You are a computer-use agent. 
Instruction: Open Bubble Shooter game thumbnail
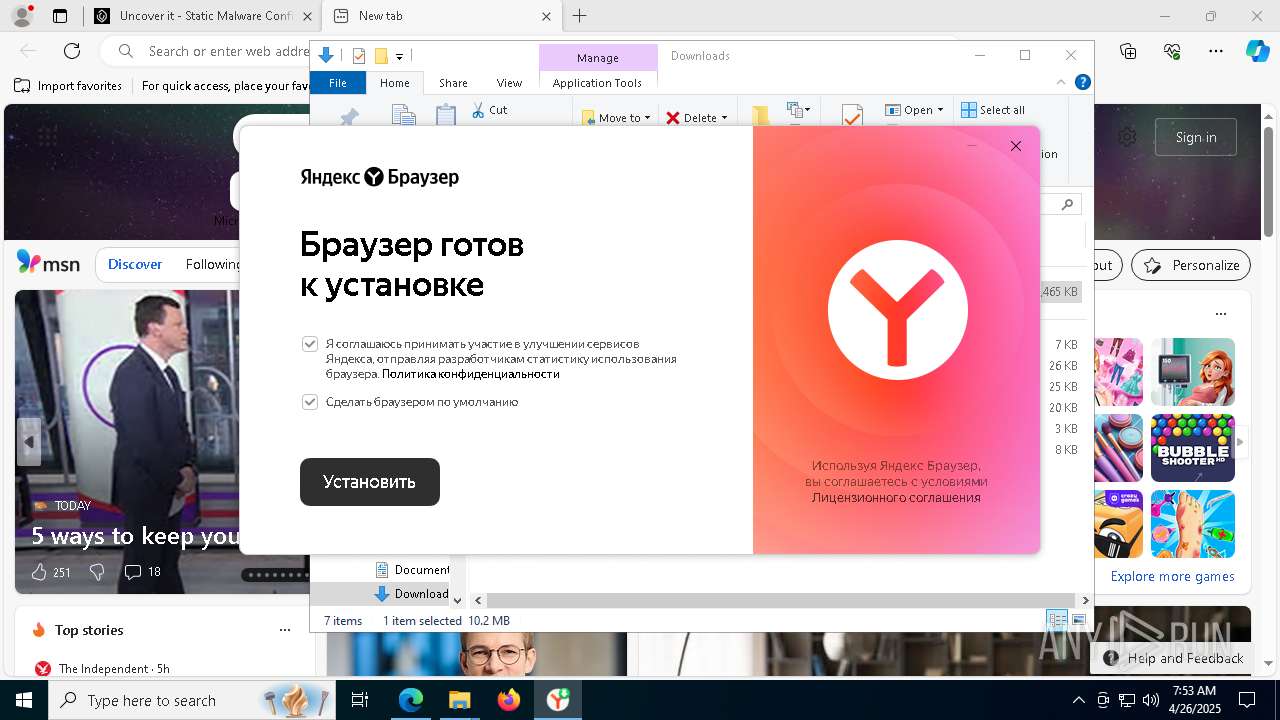click(x=1192, y=448)
